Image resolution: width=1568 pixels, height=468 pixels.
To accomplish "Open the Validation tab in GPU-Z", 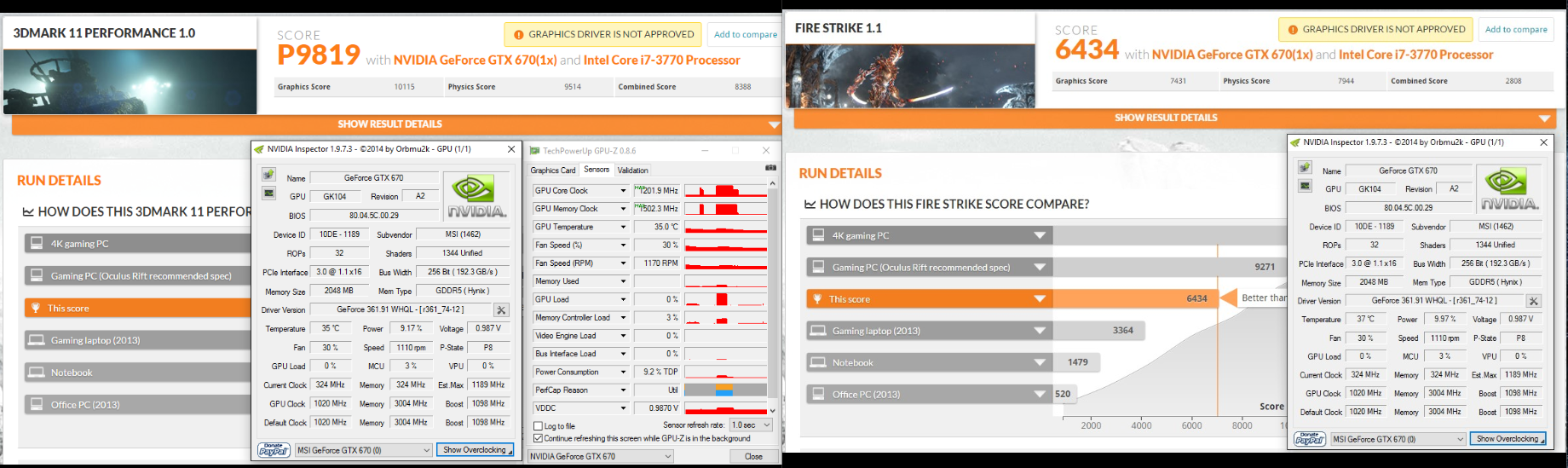I will pos(633,170).
